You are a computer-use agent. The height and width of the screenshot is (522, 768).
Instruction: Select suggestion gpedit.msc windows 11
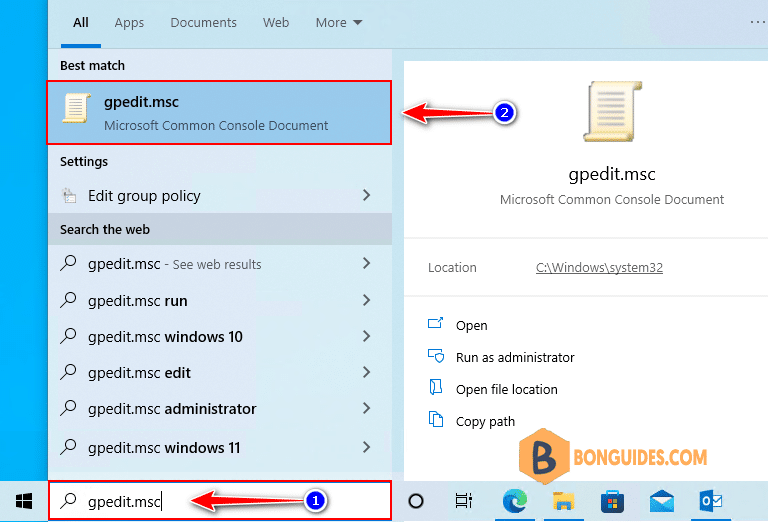pyautogui.click(x=219, y=447)
